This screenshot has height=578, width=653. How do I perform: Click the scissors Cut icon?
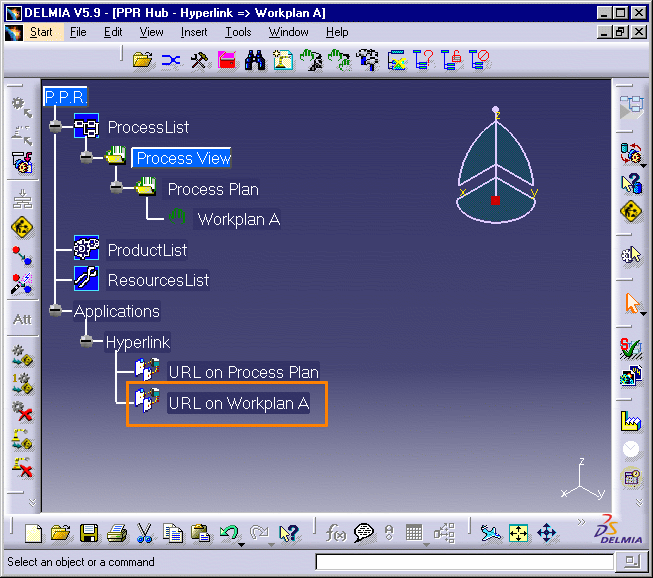(144, 533)
